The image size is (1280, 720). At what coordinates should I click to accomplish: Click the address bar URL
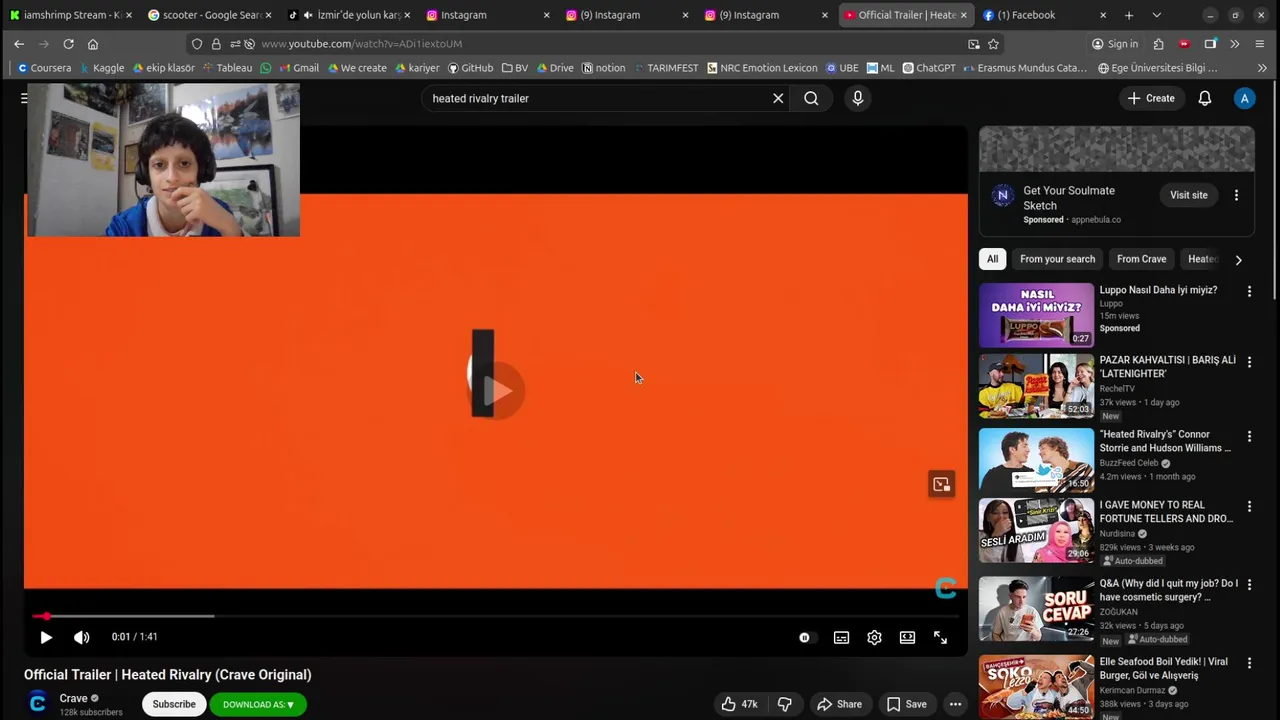(361, 44)
